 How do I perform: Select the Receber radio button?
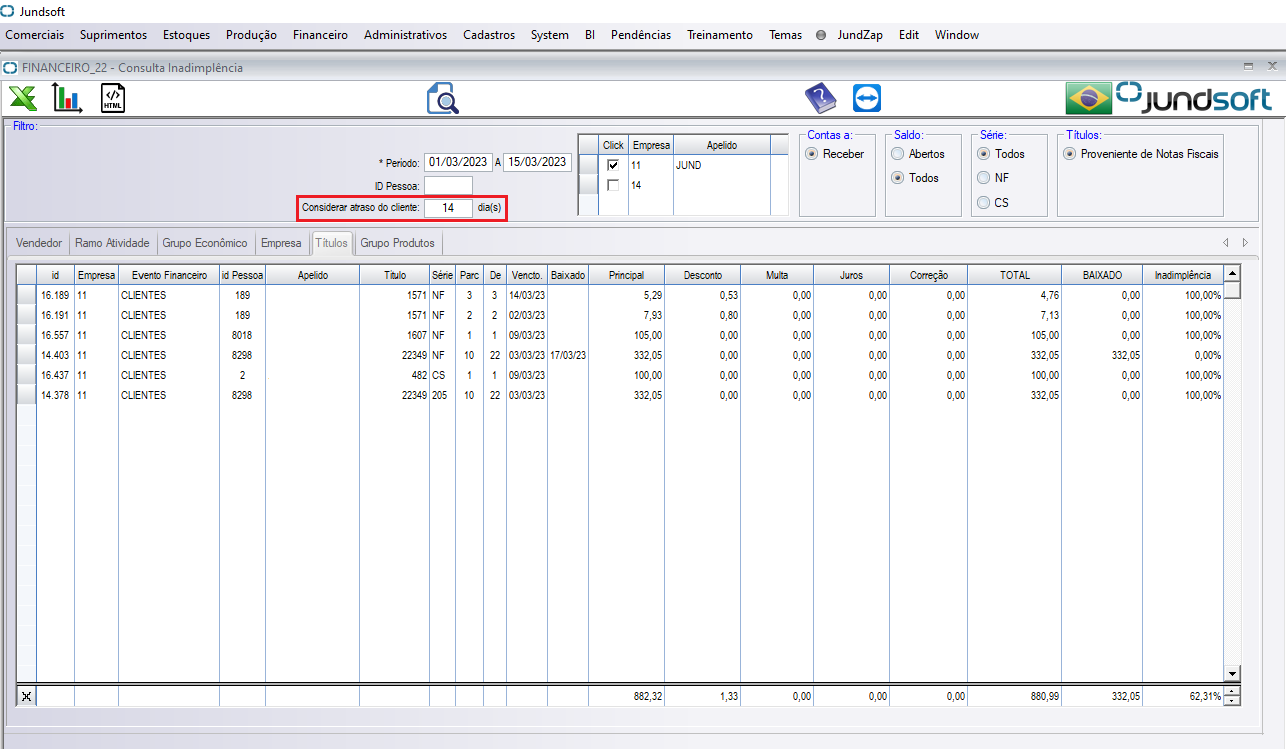(812, 154)
